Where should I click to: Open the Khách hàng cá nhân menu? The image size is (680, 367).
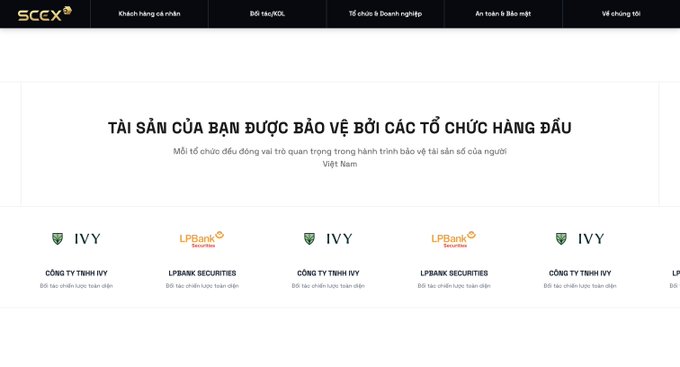pos(149,14)
